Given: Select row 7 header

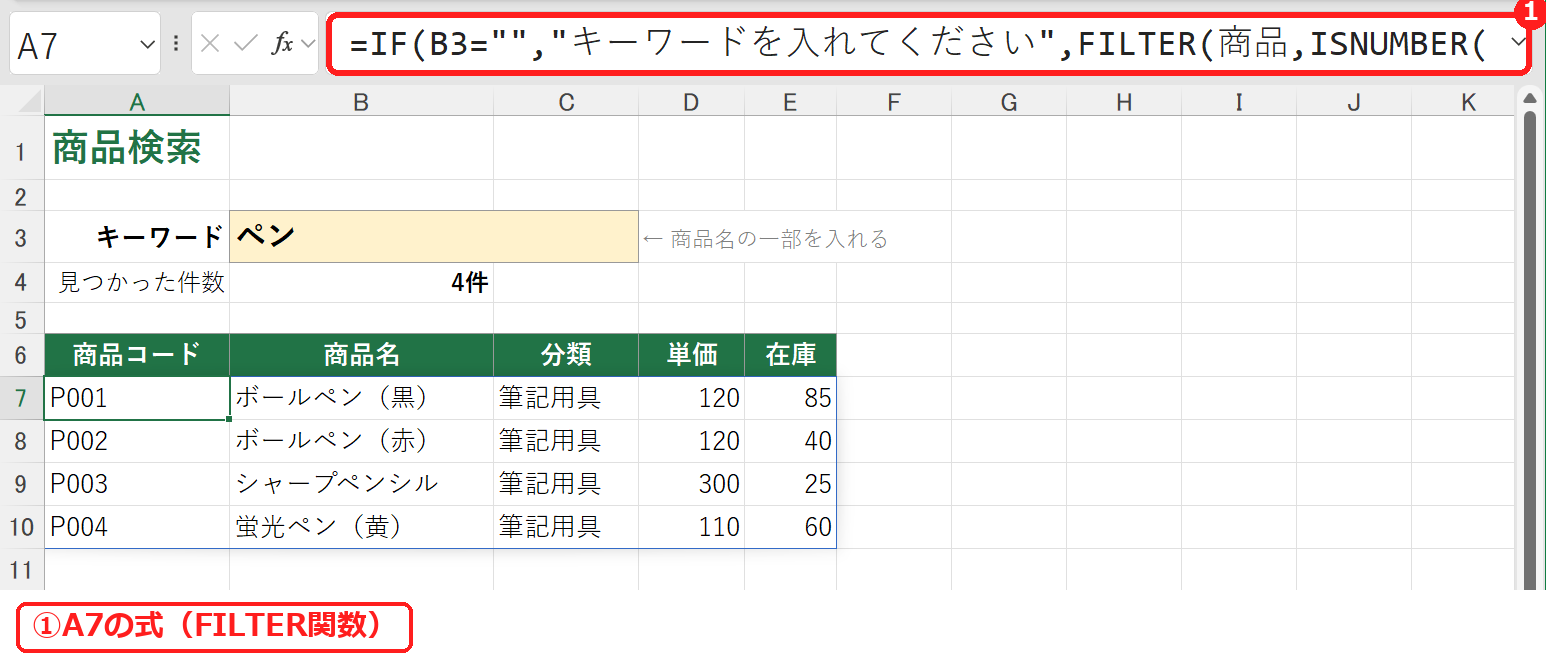Looking at the screenshot, I should [22, 398].
